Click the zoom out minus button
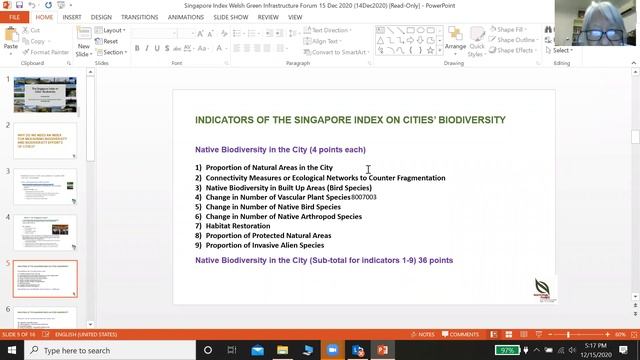 (x=550, y=334)
